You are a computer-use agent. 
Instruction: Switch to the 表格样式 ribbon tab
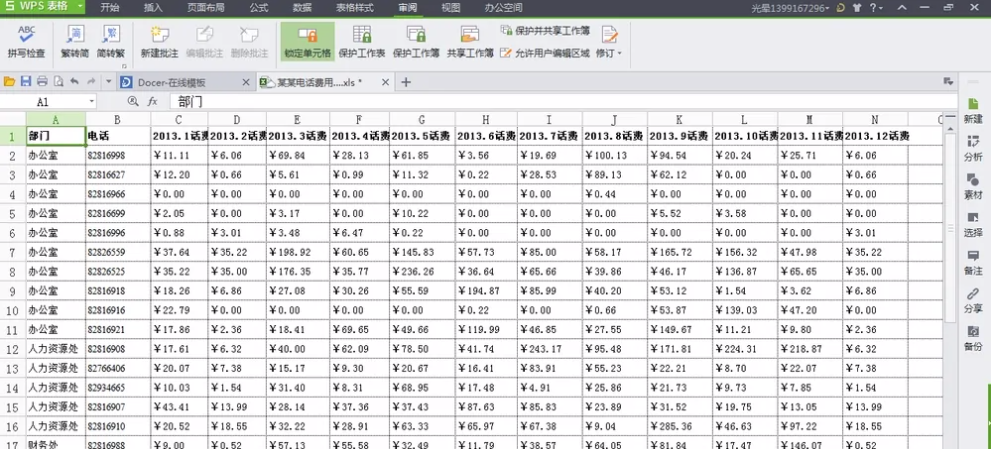355,8
